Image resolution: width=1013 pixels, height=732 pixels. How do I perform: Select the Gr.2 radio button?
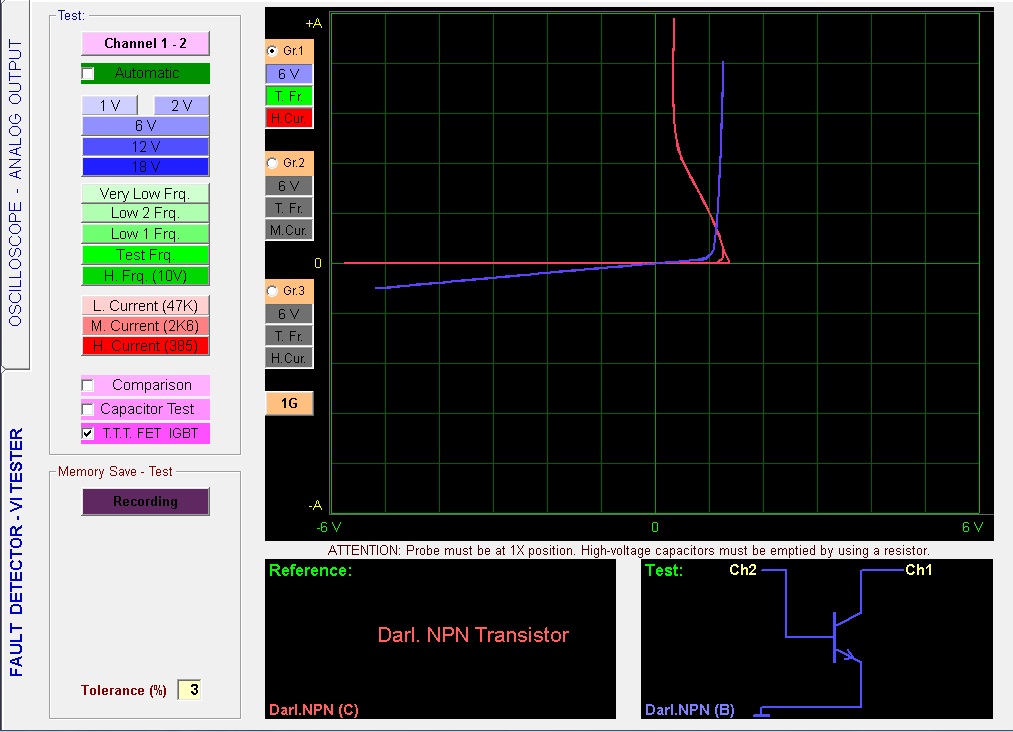coord(272,162)
